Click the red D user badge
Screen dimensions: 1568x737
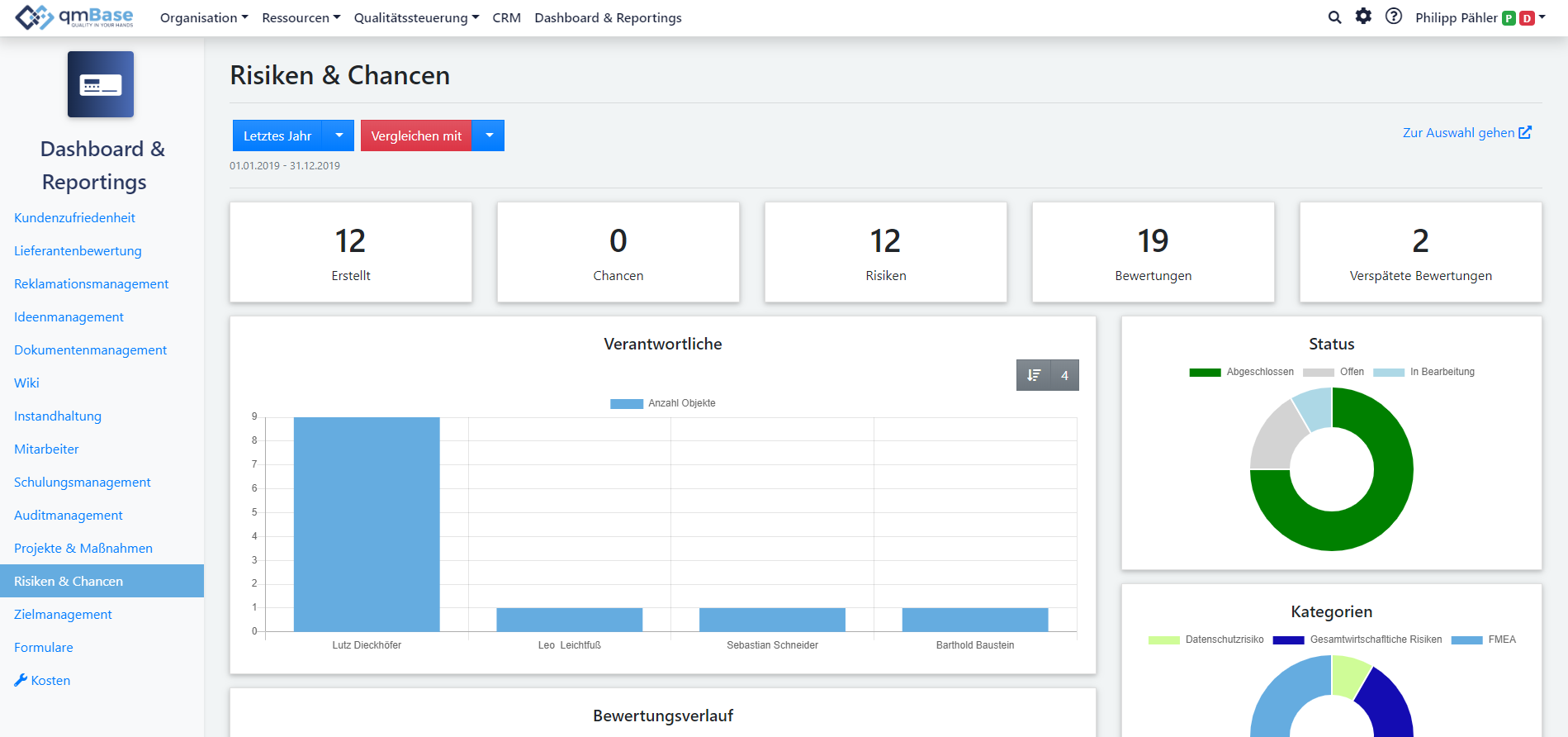(x=1527, y=18)
